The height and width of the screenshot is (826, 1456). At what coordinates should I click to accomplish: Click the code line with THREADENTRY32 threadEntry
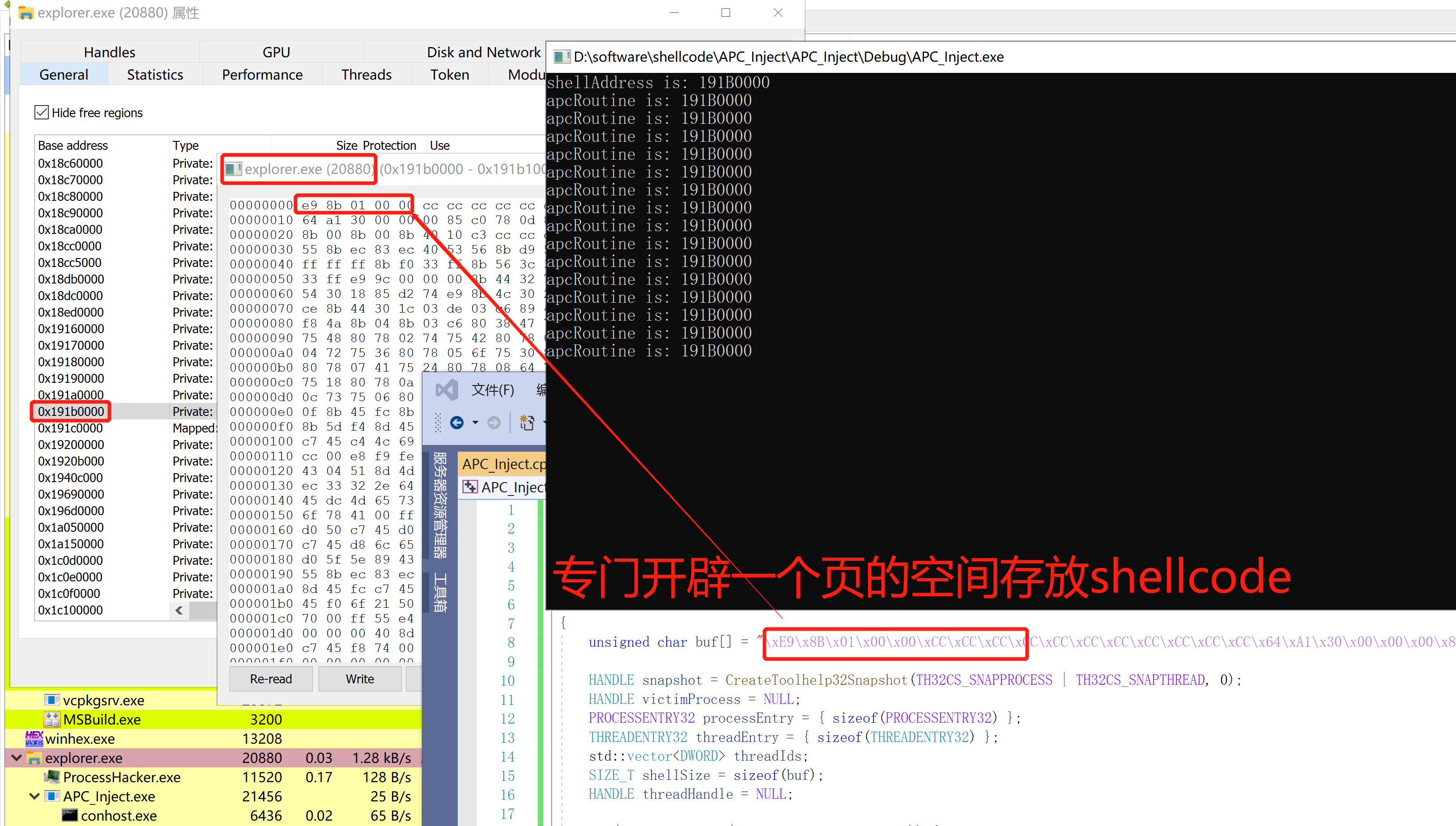(793, 737)
